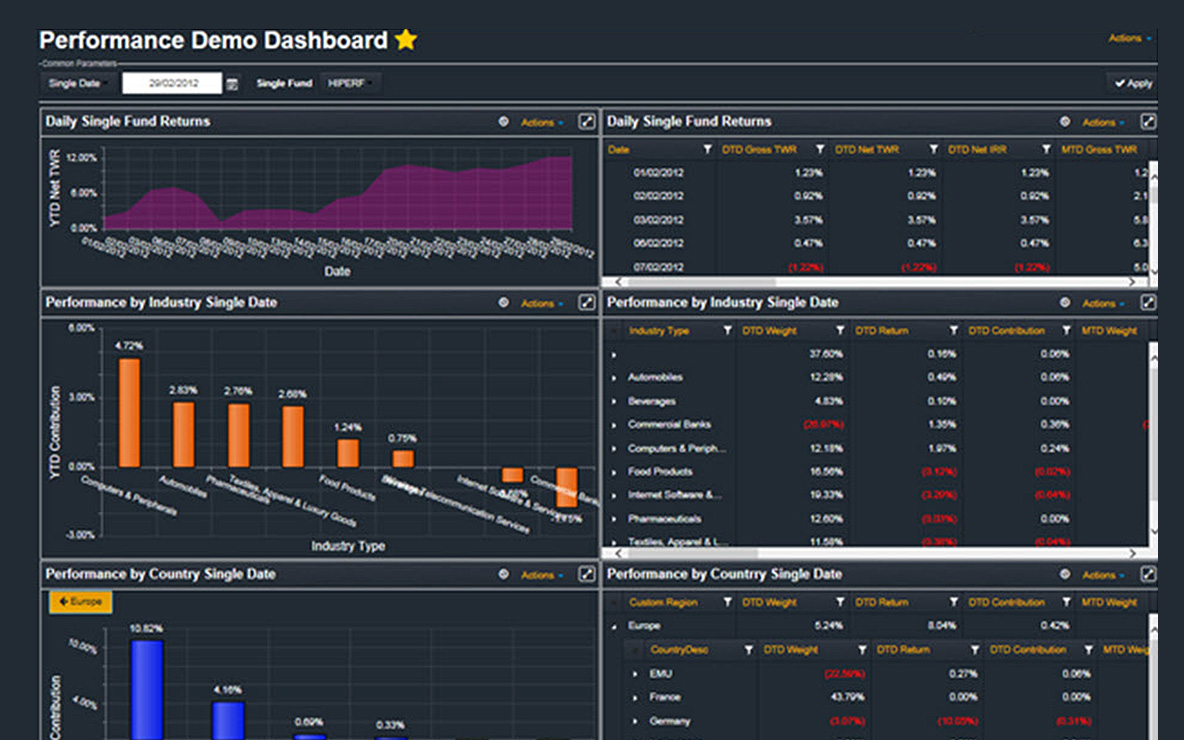This screenshot has width=1184, height=740.
Task: Apply the common parameters
Action: tap(1133, 83)
